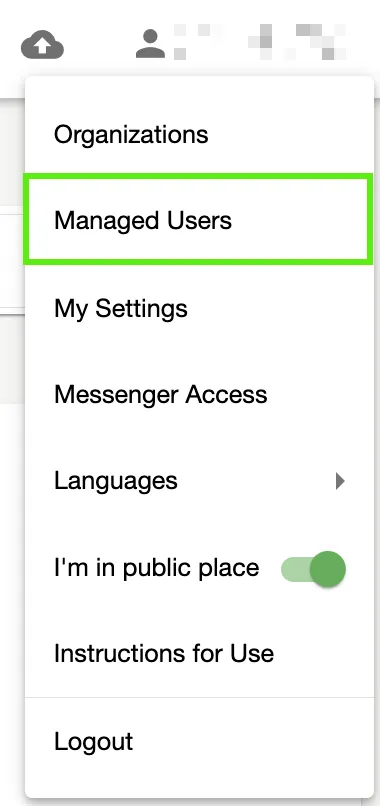Click the empty space right of My Settings
The image size is (380, 806).
click(x=278, y=309)
